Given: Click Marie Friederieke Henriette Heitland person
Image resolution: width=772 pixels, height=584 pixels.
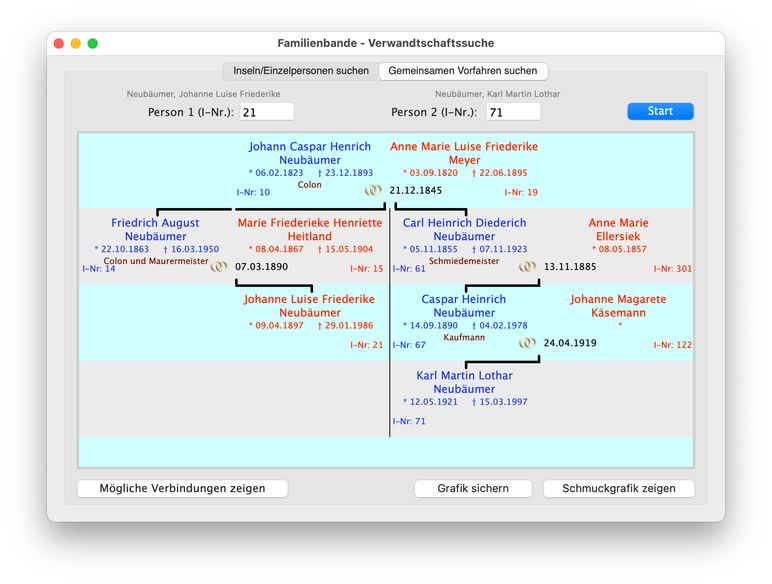Looking at the screenshot, I should point(309,230).
